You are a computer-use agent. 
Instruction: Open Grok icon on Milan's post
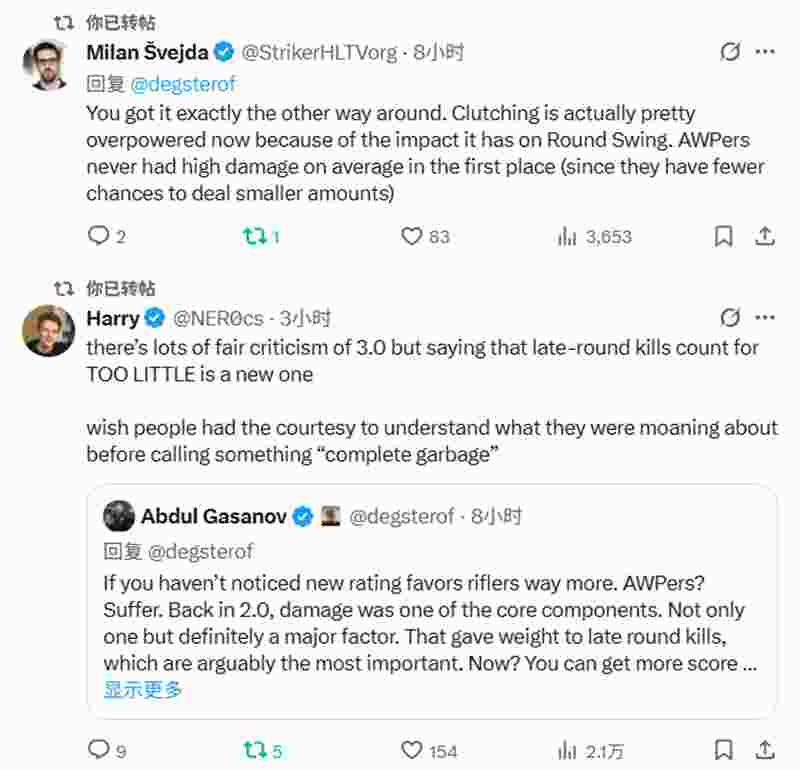pos(729,52)
